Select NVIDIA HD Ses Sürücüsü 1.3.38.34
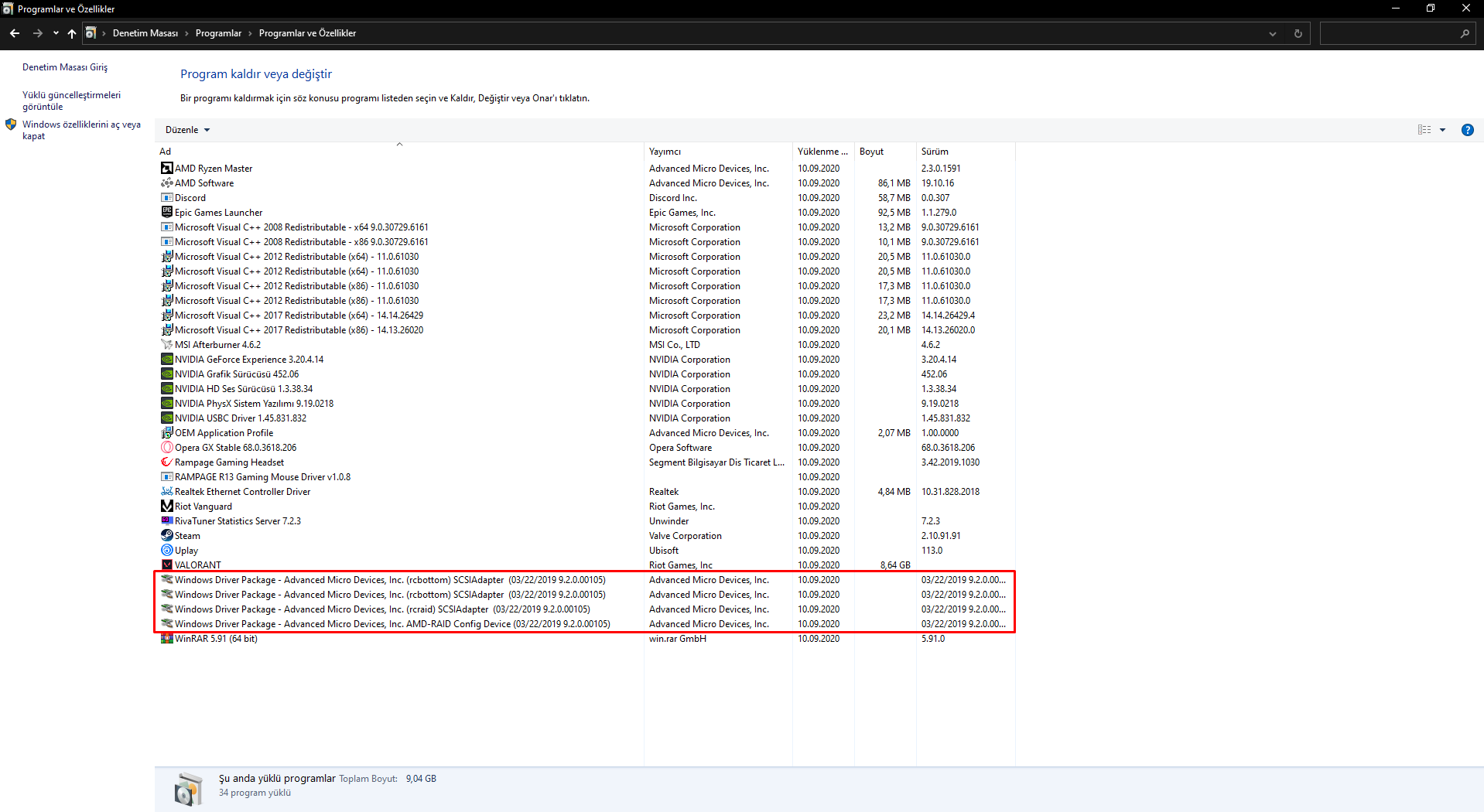This screenshot has width=1484, height=812. point(585,388)
